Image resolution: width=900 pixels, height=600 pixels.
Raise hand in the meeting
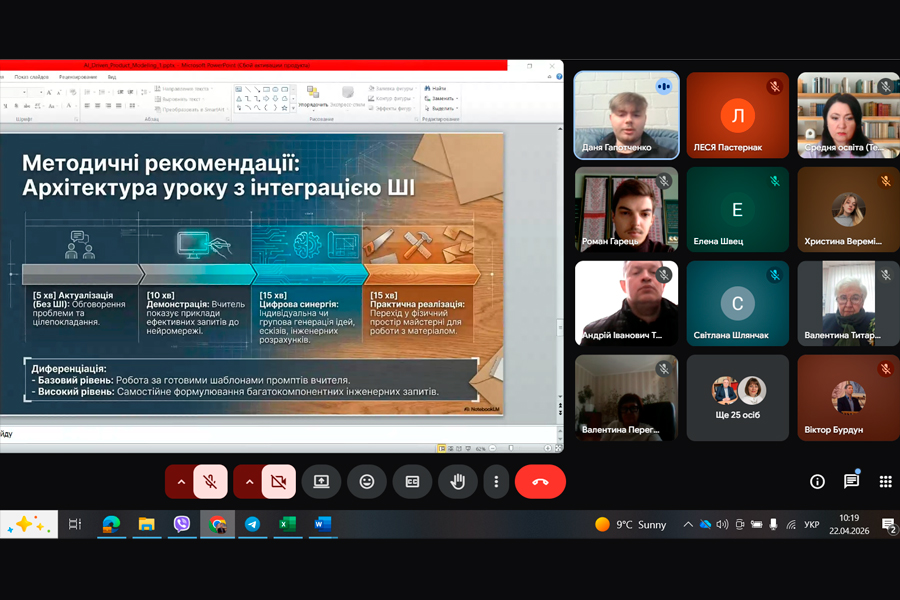[457, 482]
